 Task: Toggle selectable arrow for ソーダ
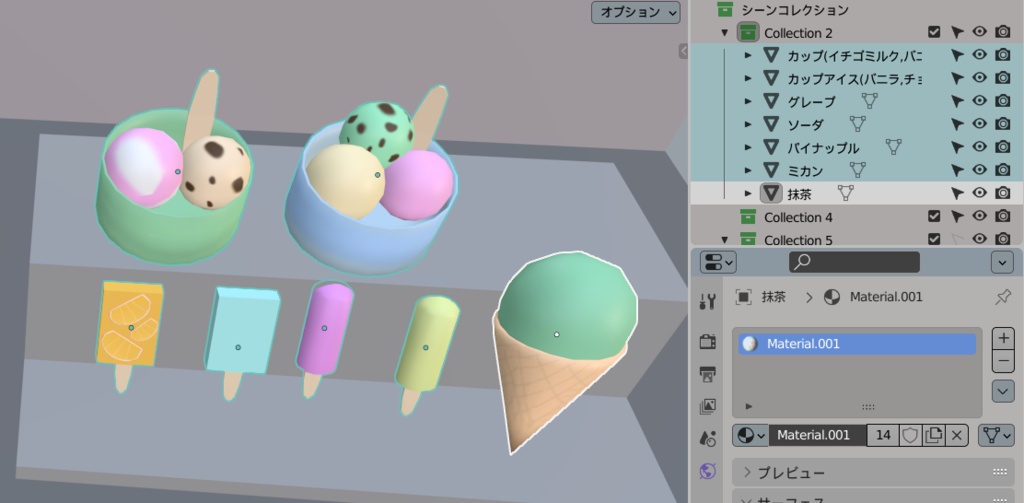pos(957,124)
